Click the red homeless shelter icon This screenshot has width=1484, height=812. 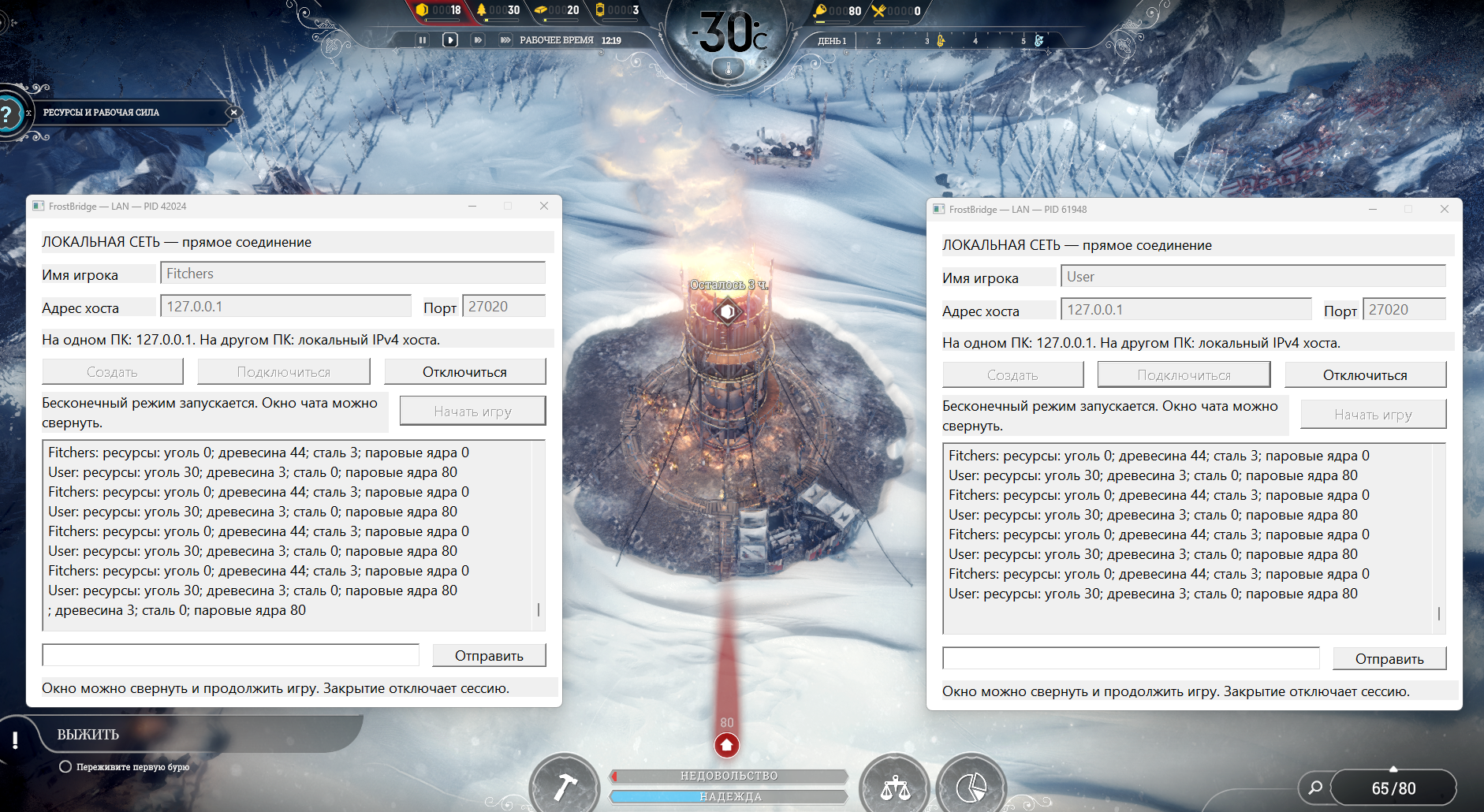click(727, 745)
